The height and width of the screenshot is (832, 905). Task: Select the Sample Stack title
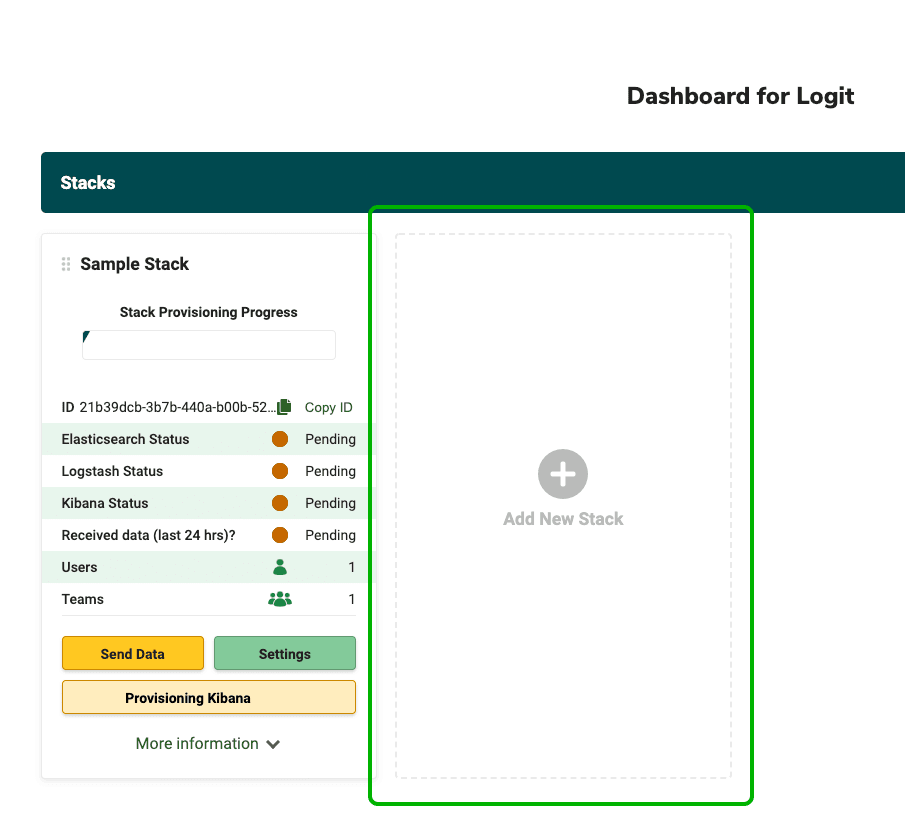coord(135,264)
